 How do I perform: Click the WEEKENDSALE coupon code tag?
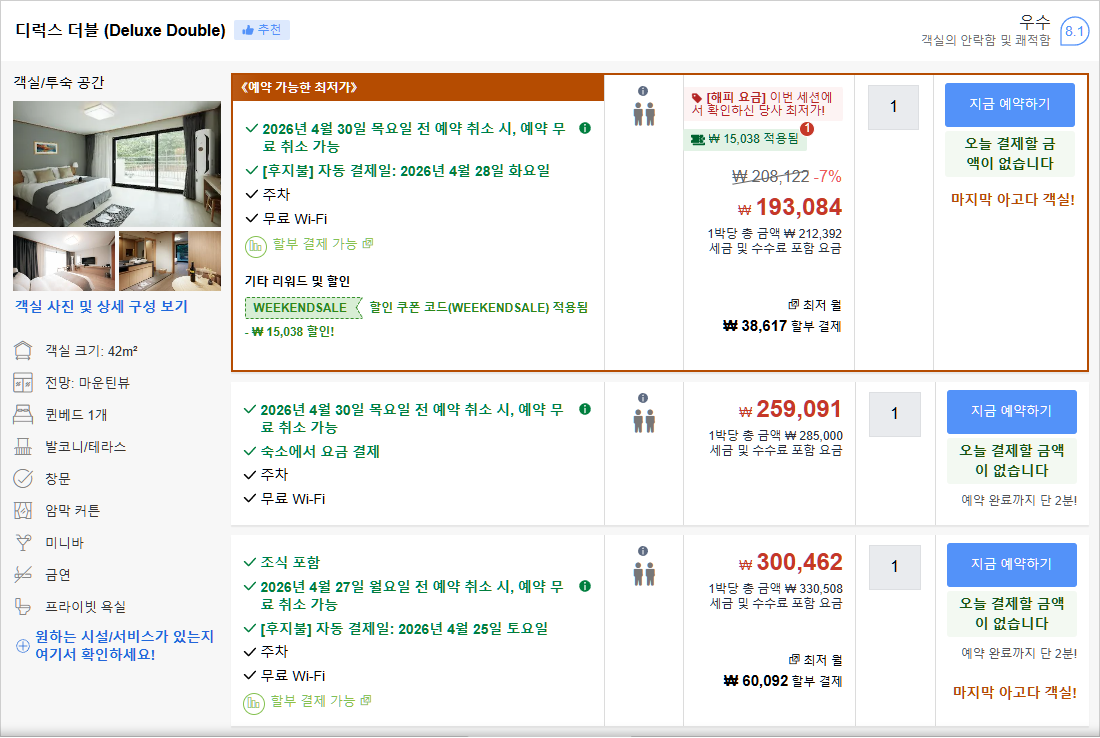[x=302, y=308]
